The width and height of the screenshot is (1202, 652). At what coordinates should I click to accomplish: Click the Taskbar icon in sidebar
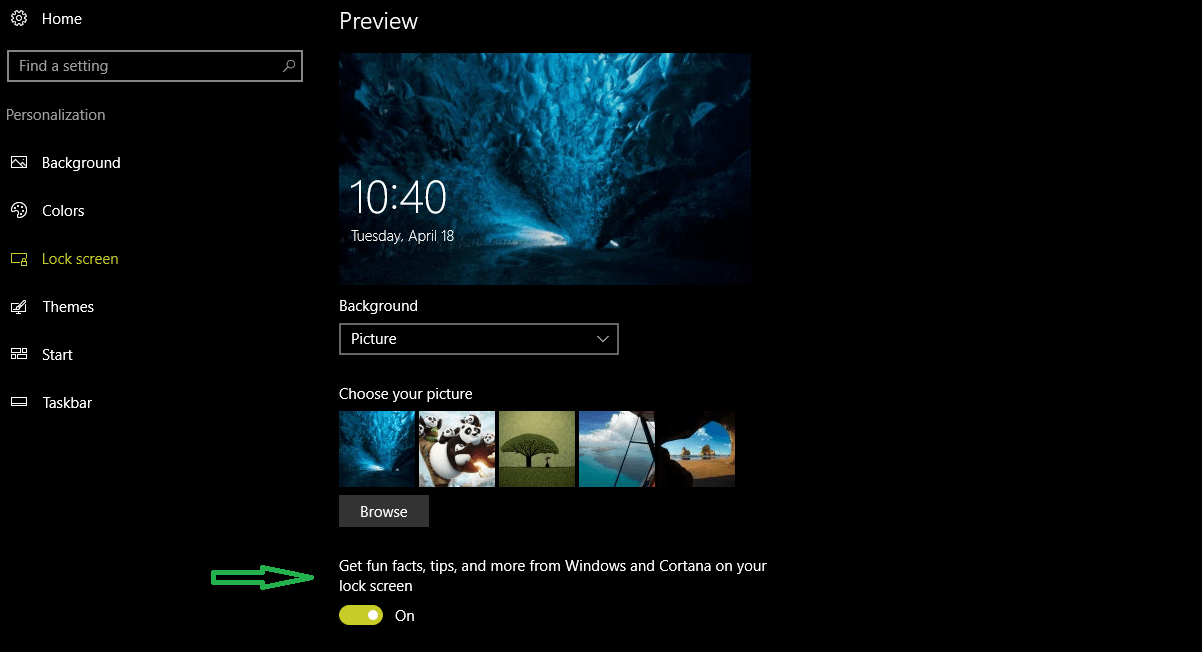pyautogui.click(x=19, y=403)
